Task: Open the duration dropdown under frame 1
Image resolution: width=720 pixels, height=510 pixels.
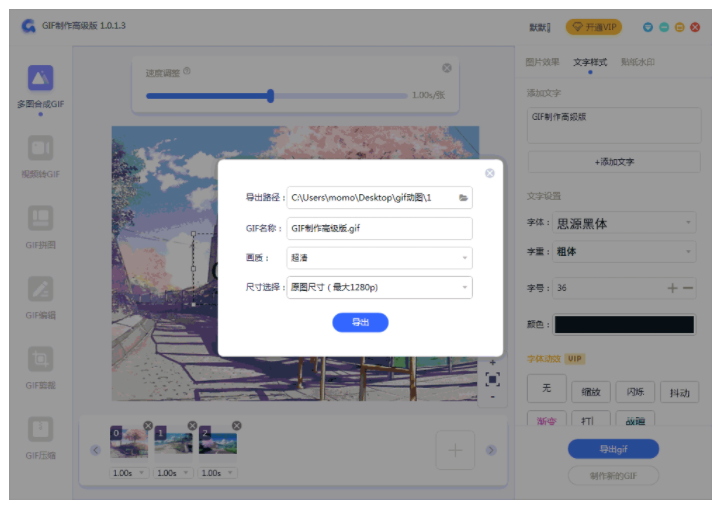Action: (173, 473)
